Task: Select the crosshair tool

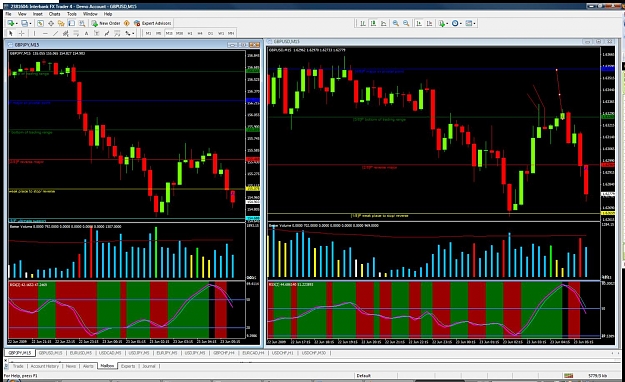Action: point(22,33)
